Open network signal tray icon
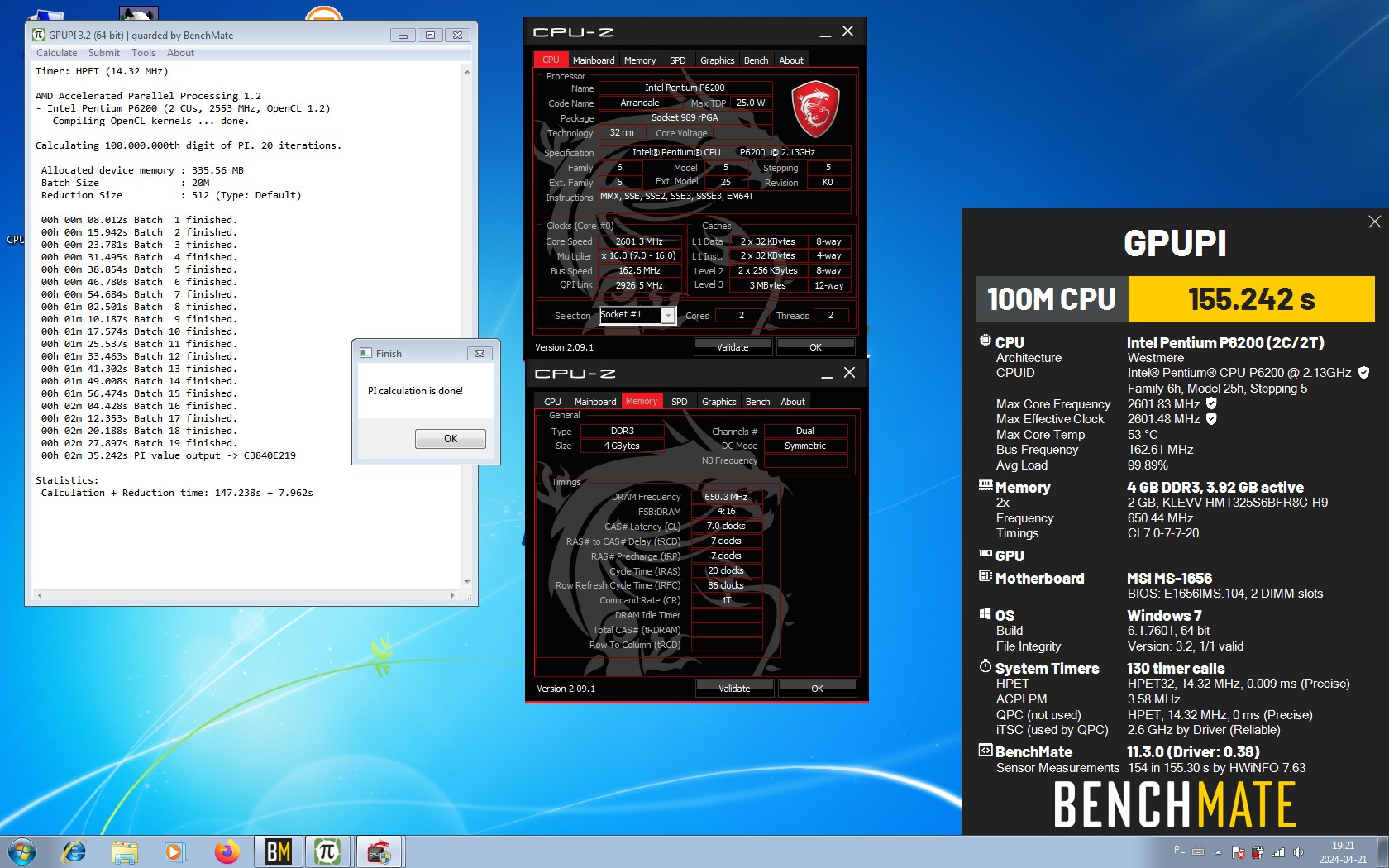 coord(1278,852)
